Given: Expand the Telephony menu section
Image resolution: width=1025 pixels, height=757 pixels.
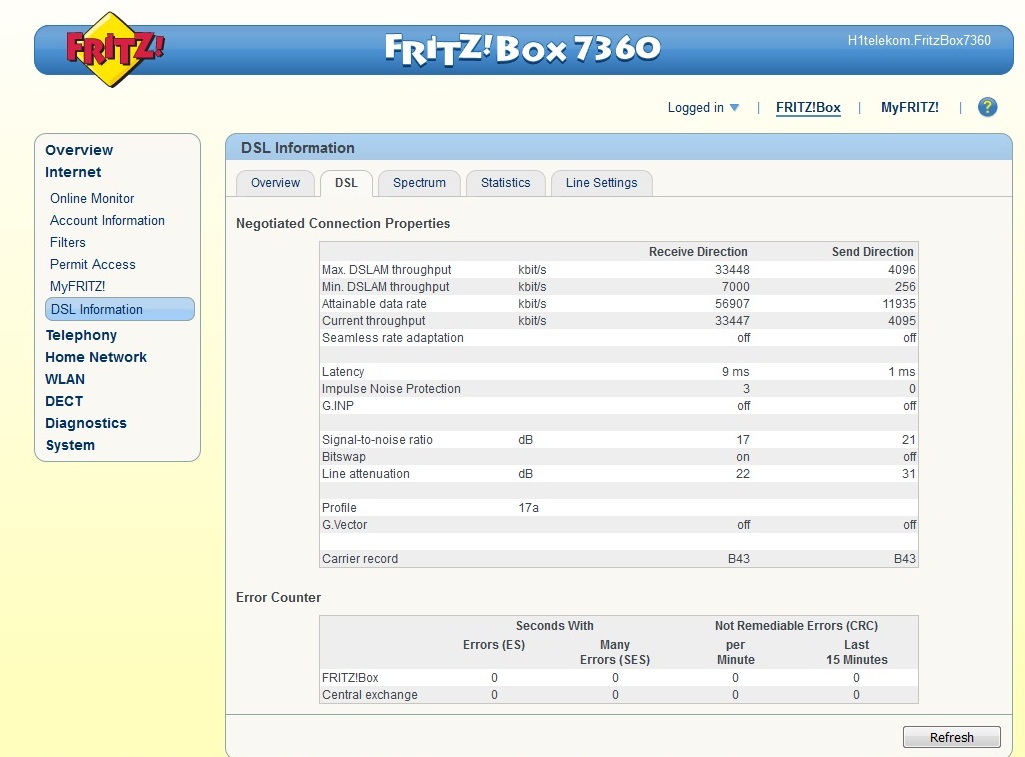Looking at the screenshot, I should pyautogui.click(x=81, y=335).
